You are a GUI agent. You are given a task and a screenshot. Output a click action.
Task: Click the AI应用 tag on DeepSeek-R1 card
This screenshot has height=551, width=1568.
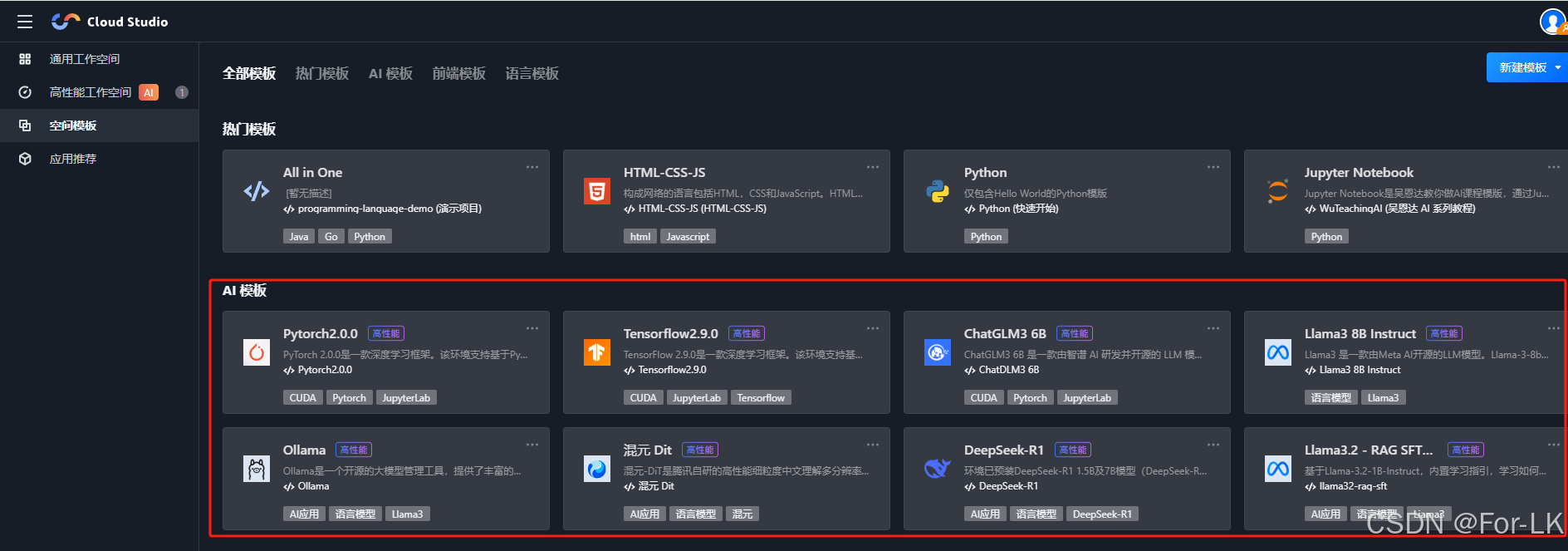[x=985, y=514]
